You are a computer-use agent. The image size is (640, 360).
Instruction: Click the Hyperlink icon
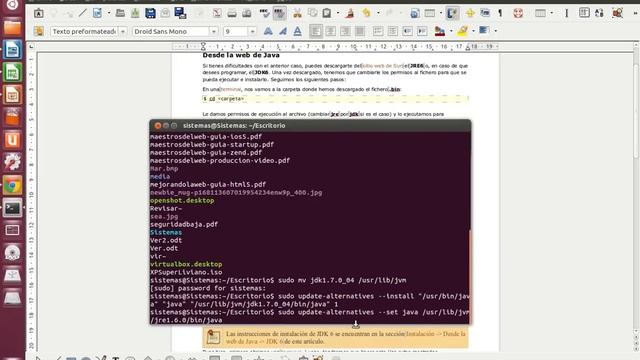tap(414, 13)
